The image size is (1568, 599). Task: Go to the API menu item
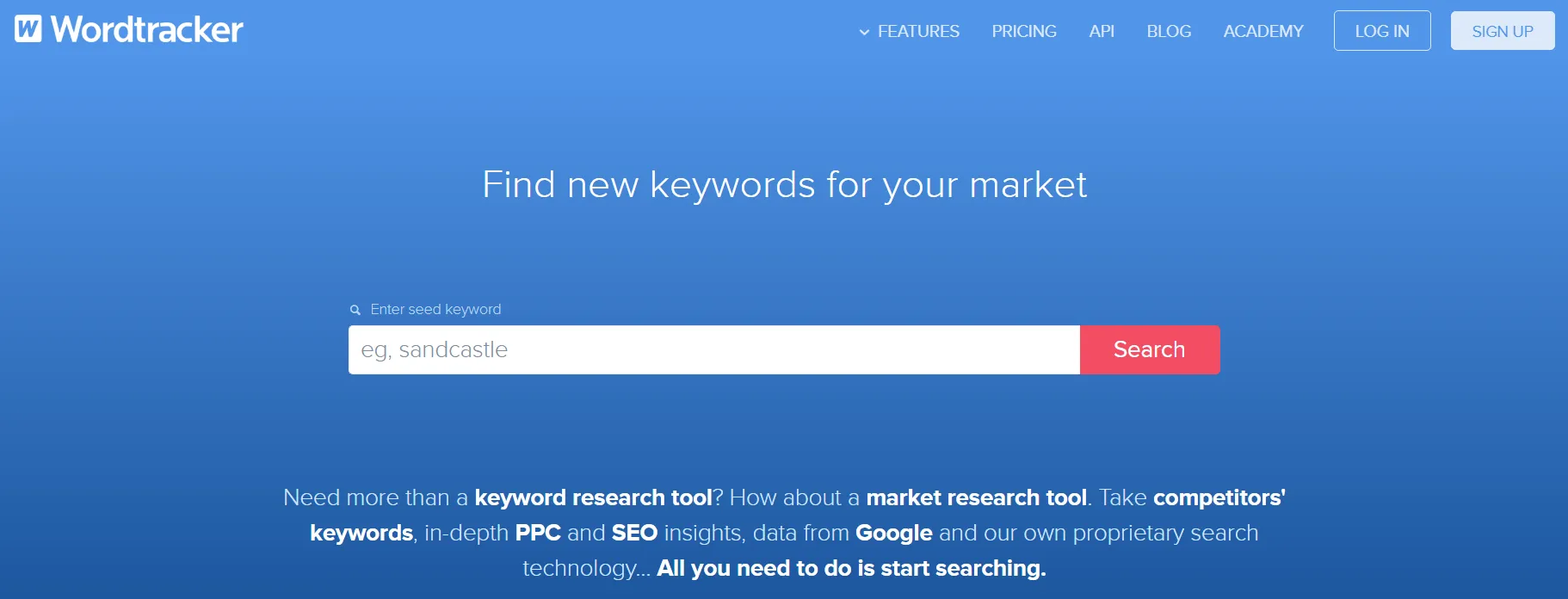(x=1102, y=32)
